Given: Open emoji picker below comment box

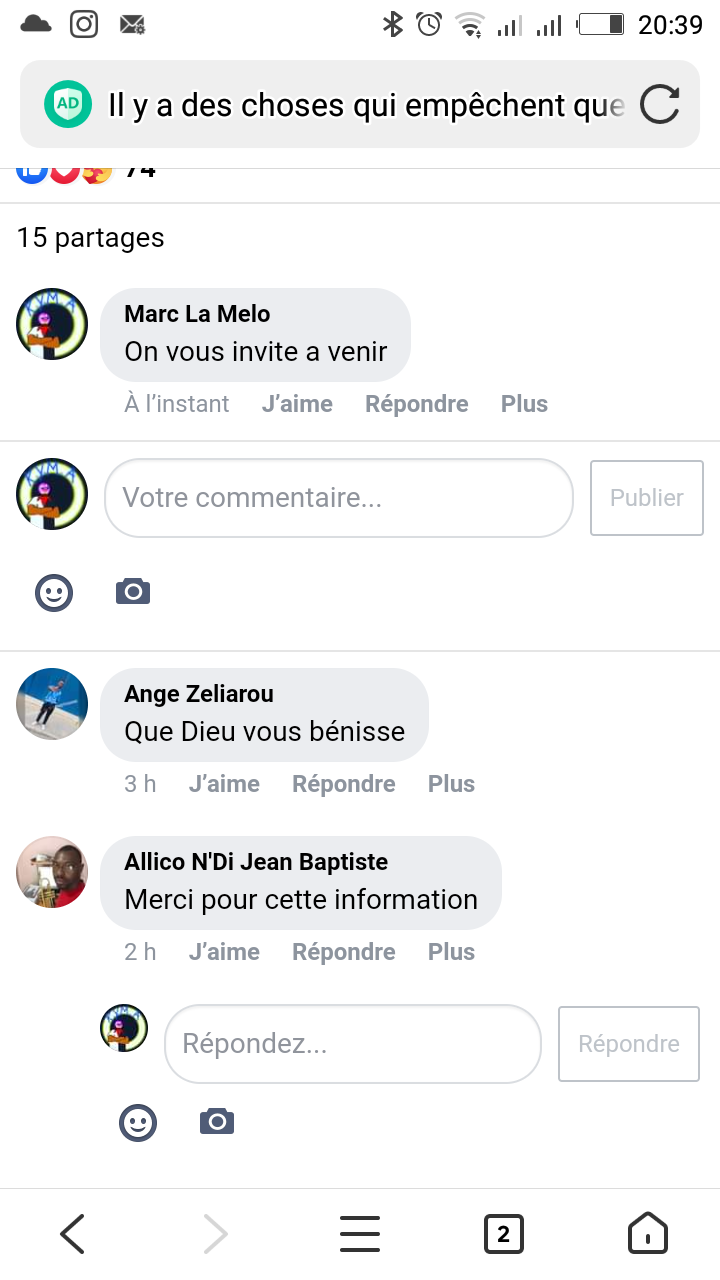Looking at the screenshot, I should point(54,593).
